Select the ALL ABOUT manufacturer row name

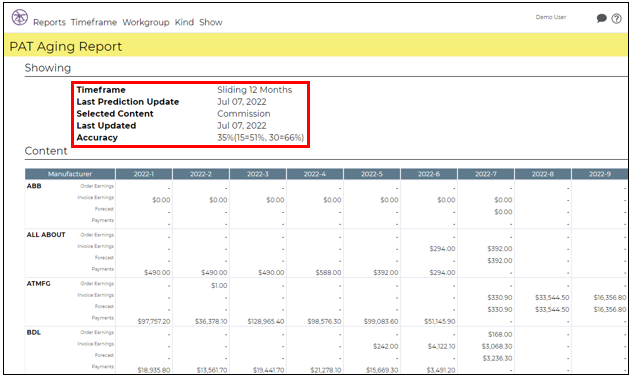(46, 235)
